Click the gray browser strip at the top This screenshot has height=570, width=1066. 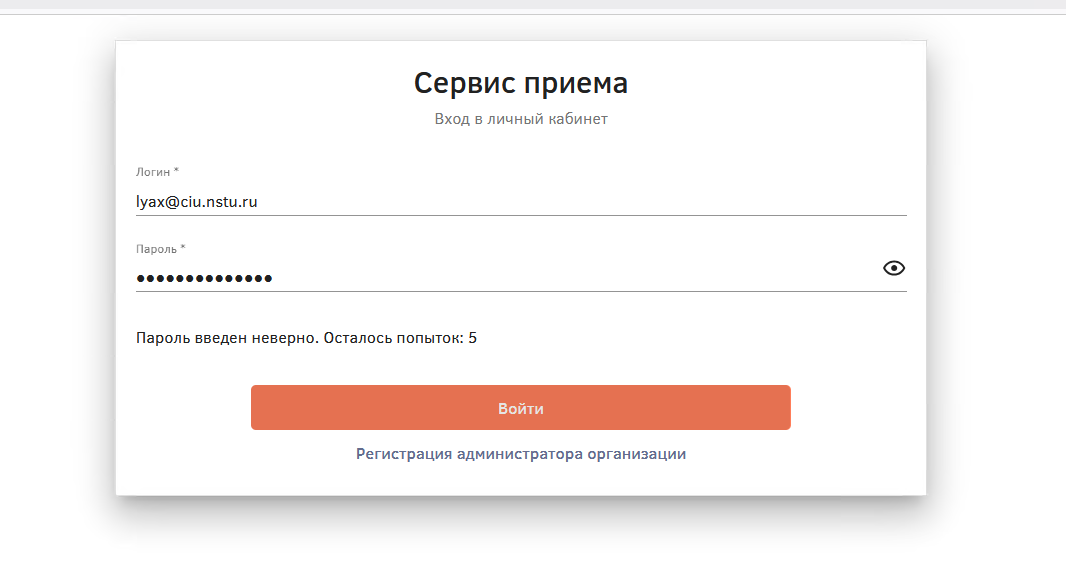point(533,5)
